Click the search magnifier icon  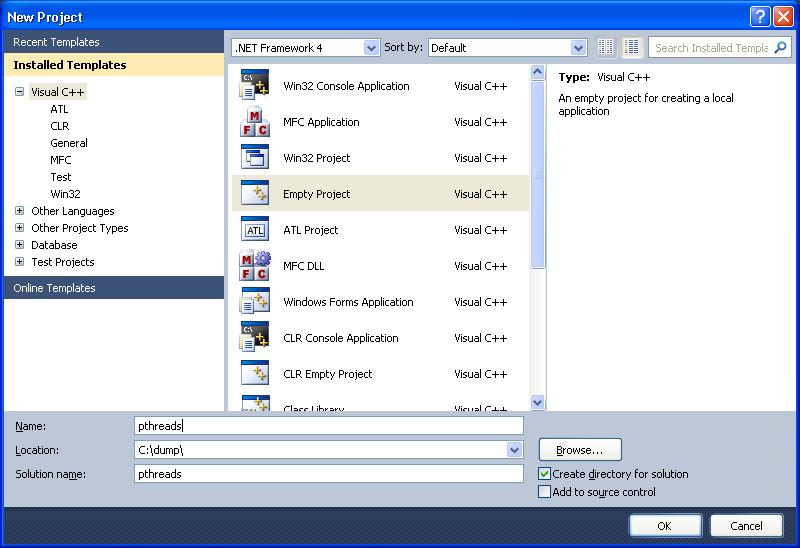pyautogui.click(x=780, y=47)
